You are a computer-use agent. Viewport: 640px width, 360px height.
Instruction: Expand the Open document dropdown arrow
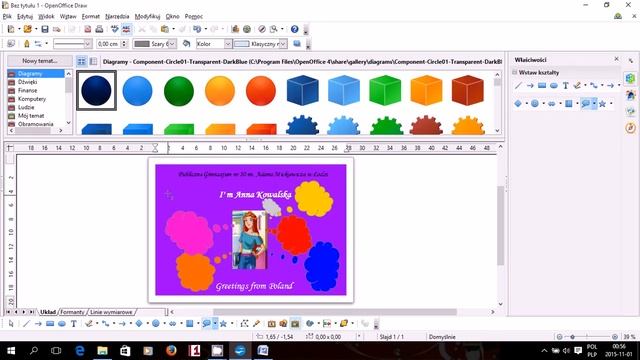(36, 29)
